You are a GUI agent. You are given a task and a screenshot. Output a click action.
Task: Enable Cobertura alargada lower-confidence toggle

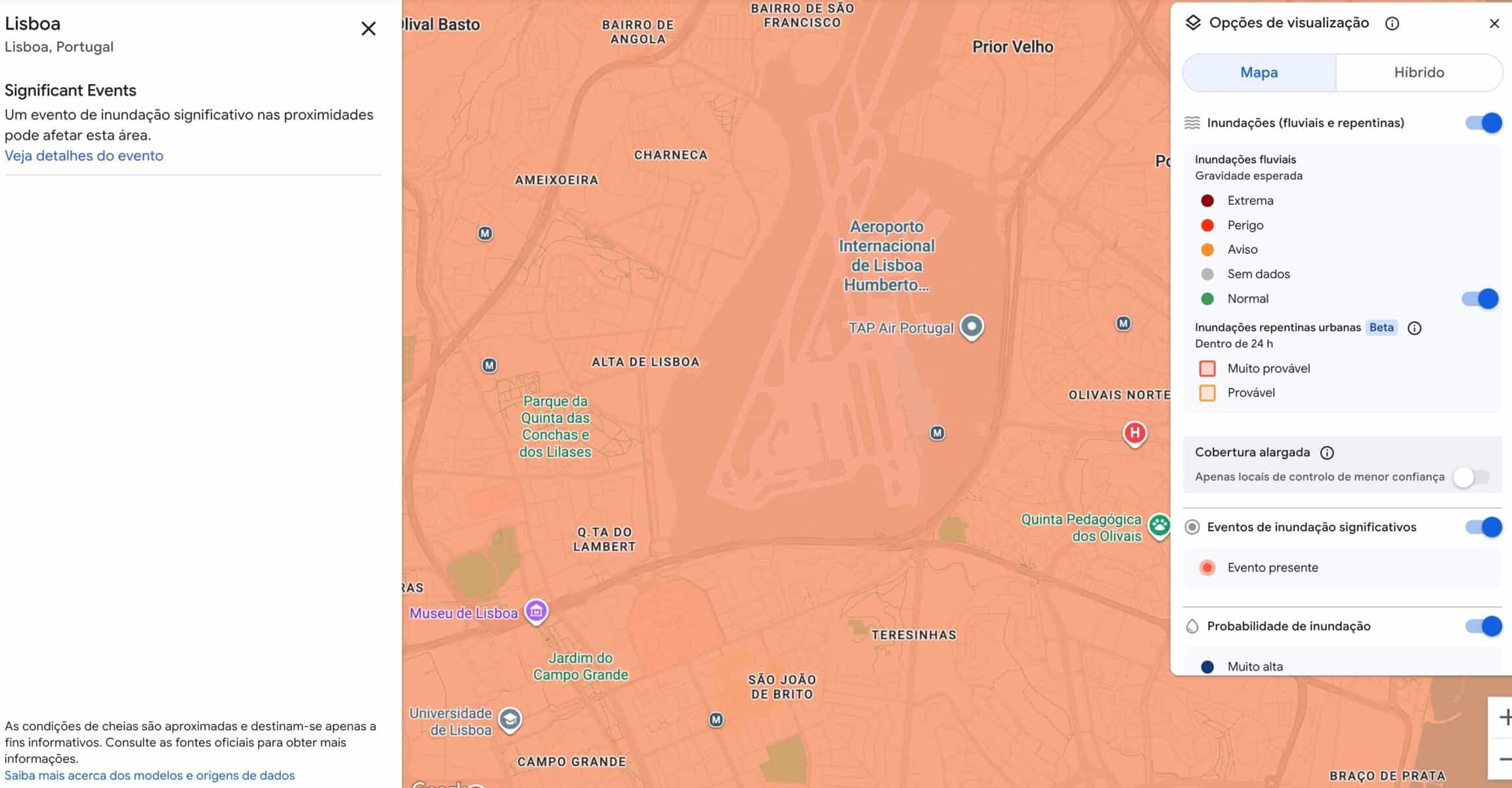[1471, 477]
